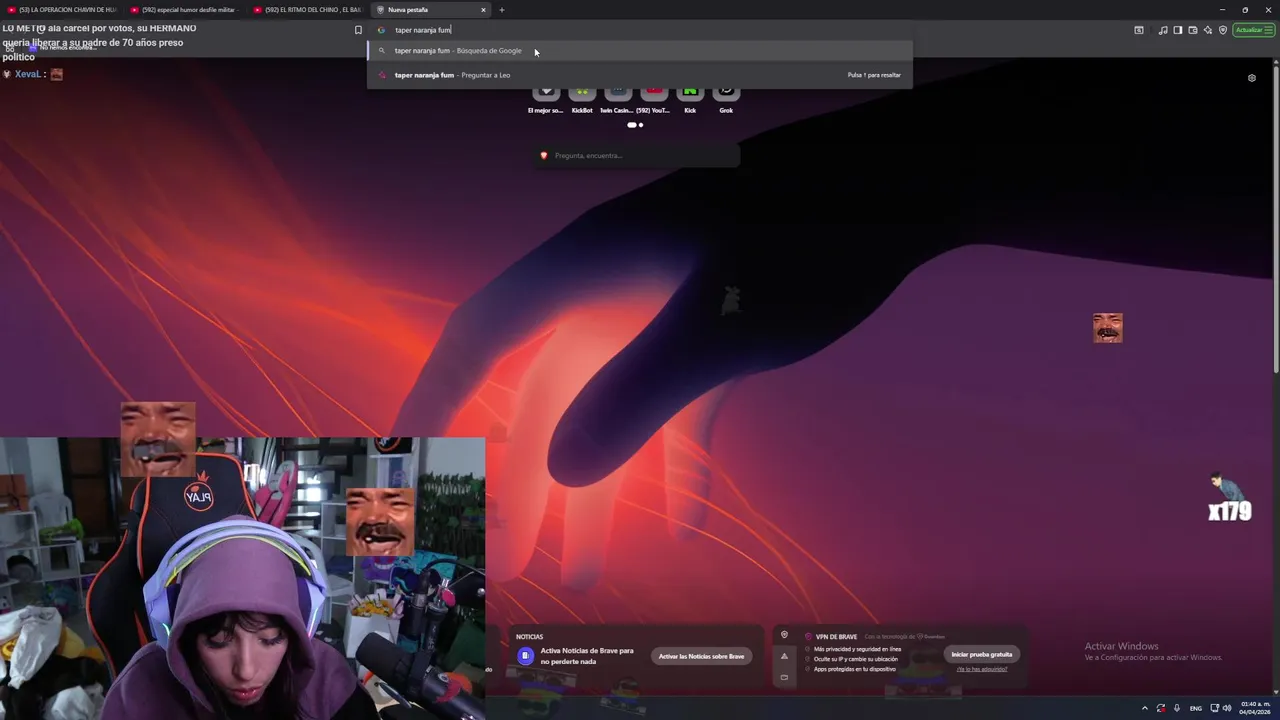Image resolution: width=1280 pixels, height=720 pixels.
Task: Switch to EL RITMO DEL CHINO tab
Action: point(309,10)
